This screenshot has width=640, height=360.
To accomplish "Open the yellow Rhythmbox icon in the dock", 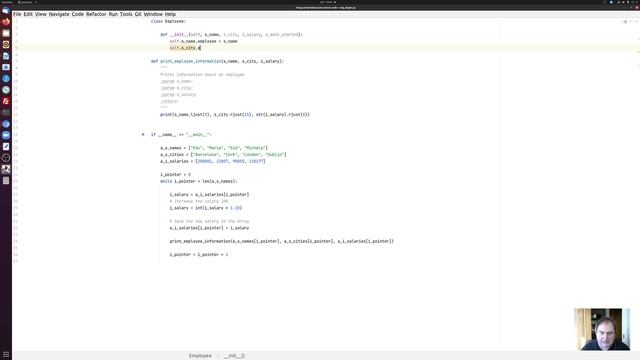I will [x=6, y=44].
